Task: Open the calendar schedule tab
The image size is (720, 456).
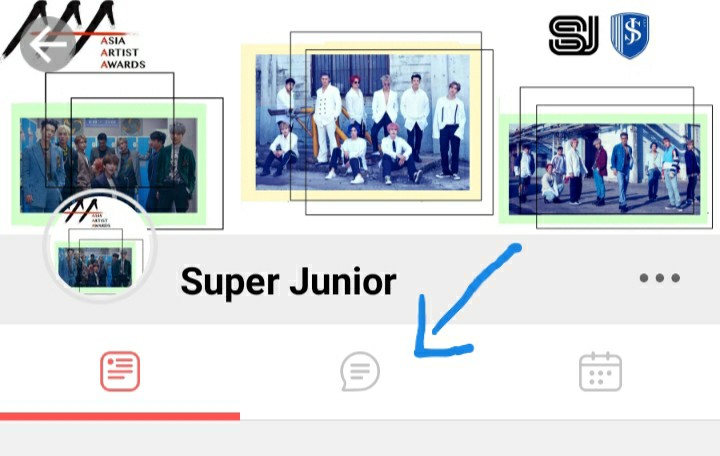Action: pyautogui.click(x=600, y=372)
